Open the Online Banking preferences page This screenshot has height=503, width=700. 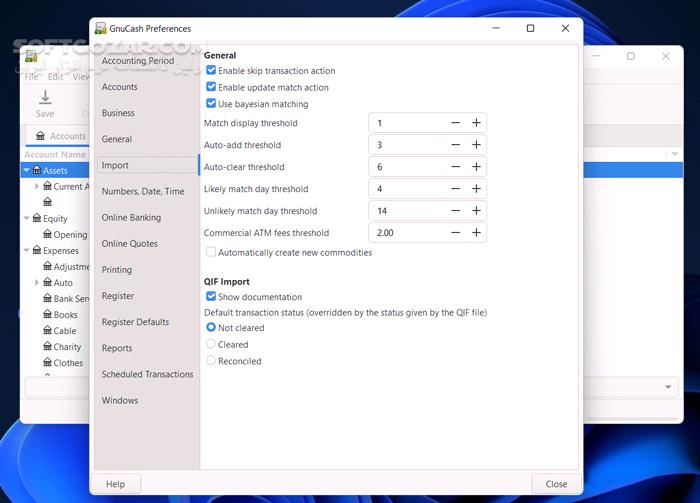131,218
